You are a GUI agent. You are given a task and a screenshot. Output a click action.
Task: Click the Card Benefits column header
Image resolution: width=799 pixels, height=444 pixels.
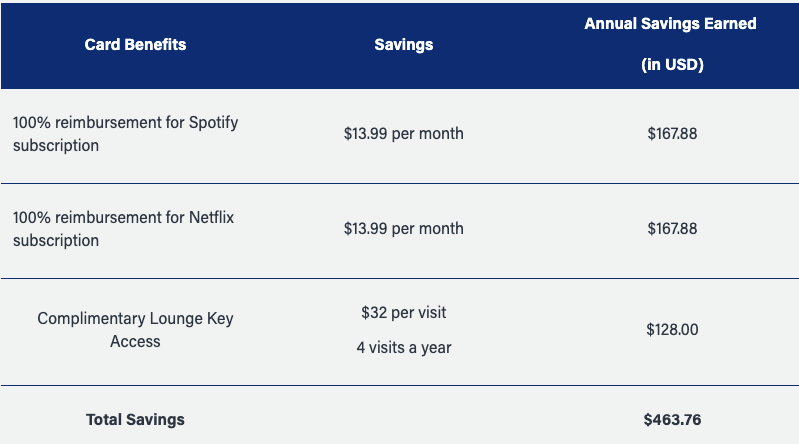click(x=135, y=44)
